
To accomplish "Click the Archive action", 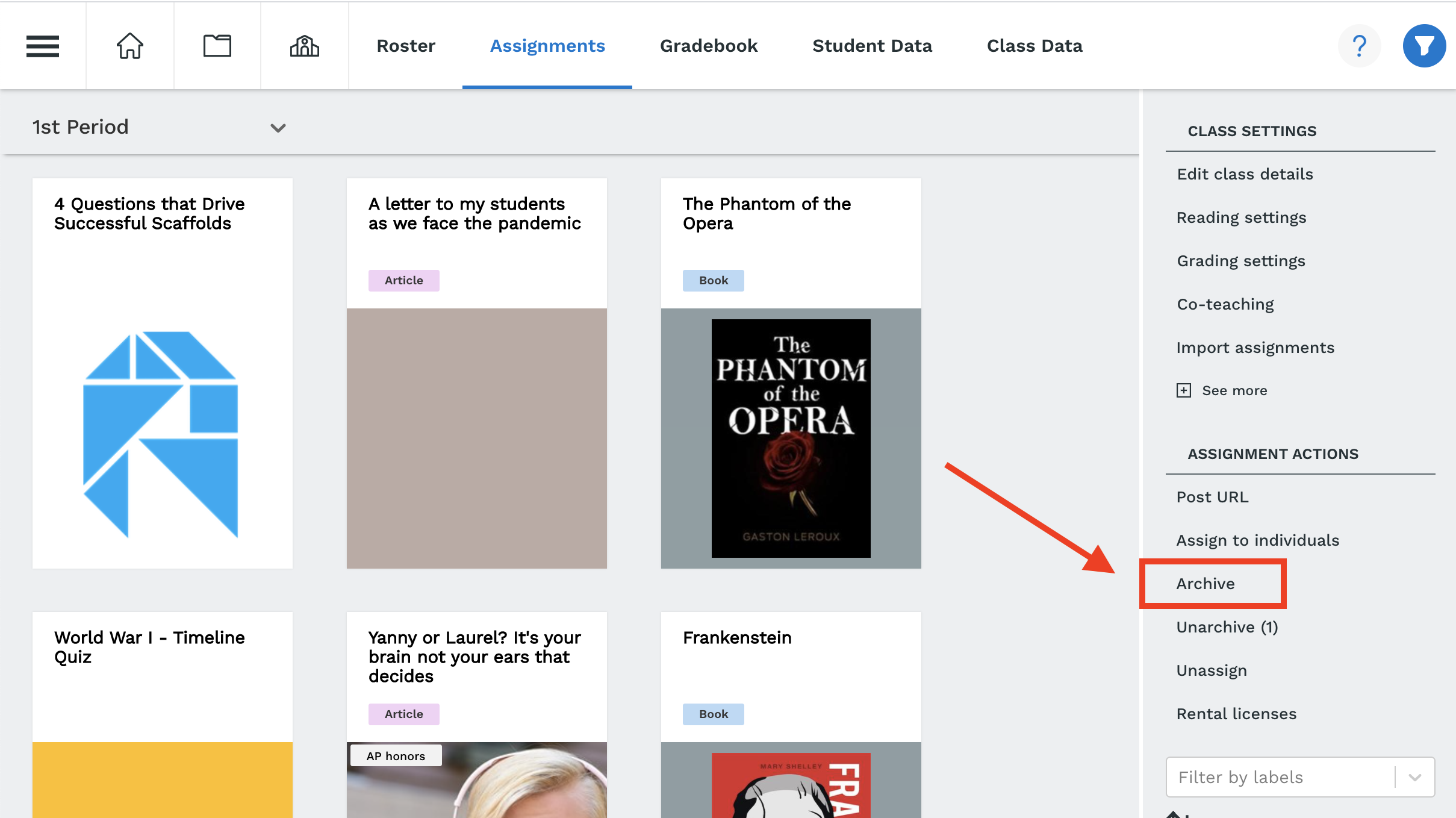I will pyautogui.click(x=1206, y=584).
